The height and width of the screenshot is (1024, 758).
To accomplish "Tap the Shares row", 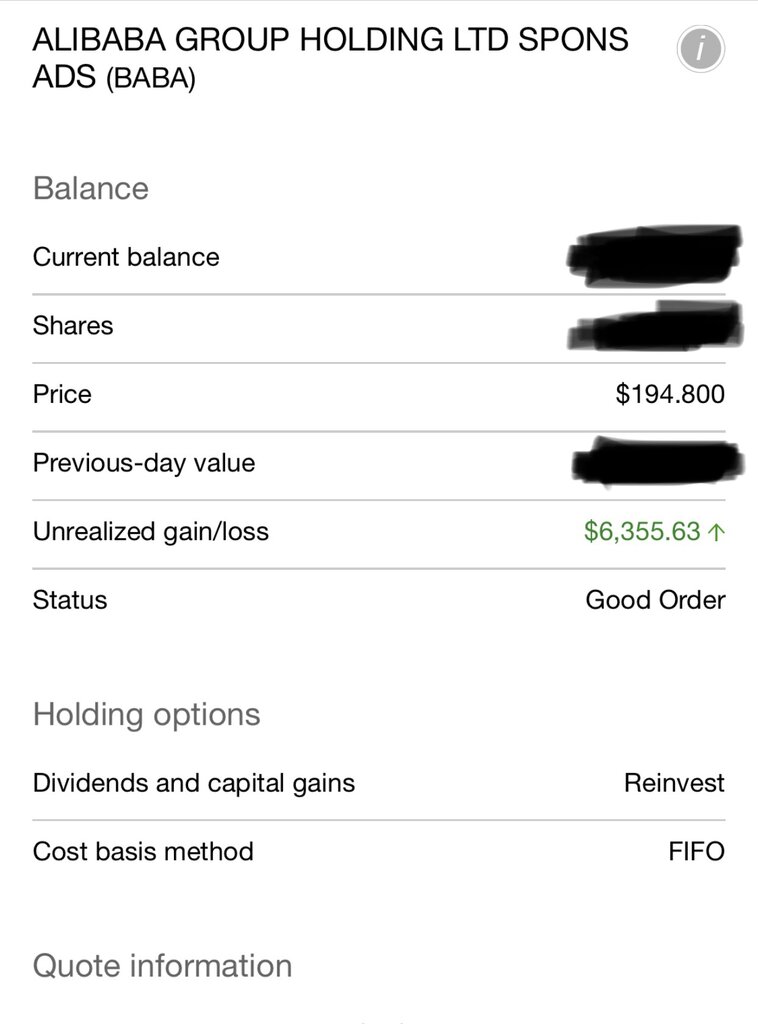I will coord(379,326).
